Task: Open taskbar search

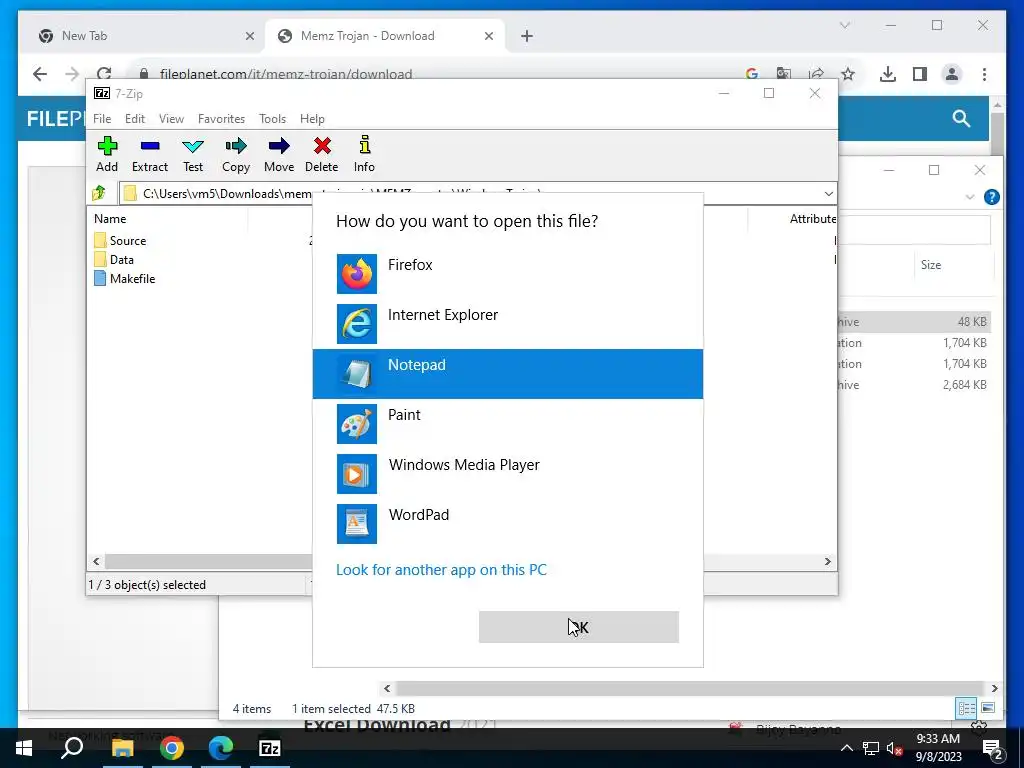Action: 72,748
